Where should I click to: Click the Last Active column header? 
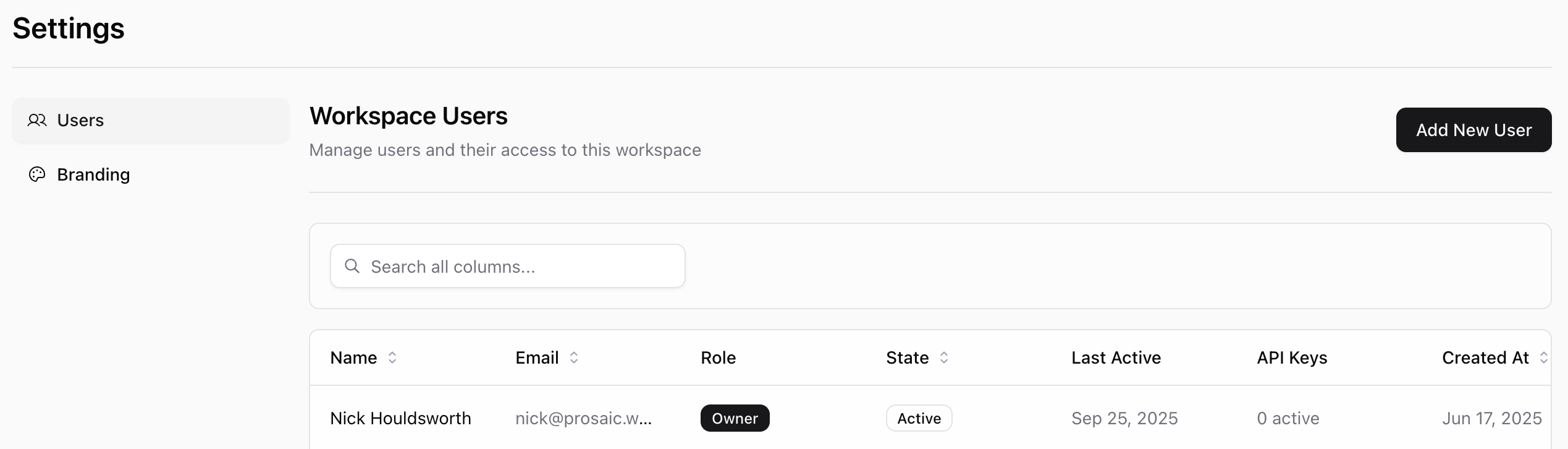[x=1116, y=357]
